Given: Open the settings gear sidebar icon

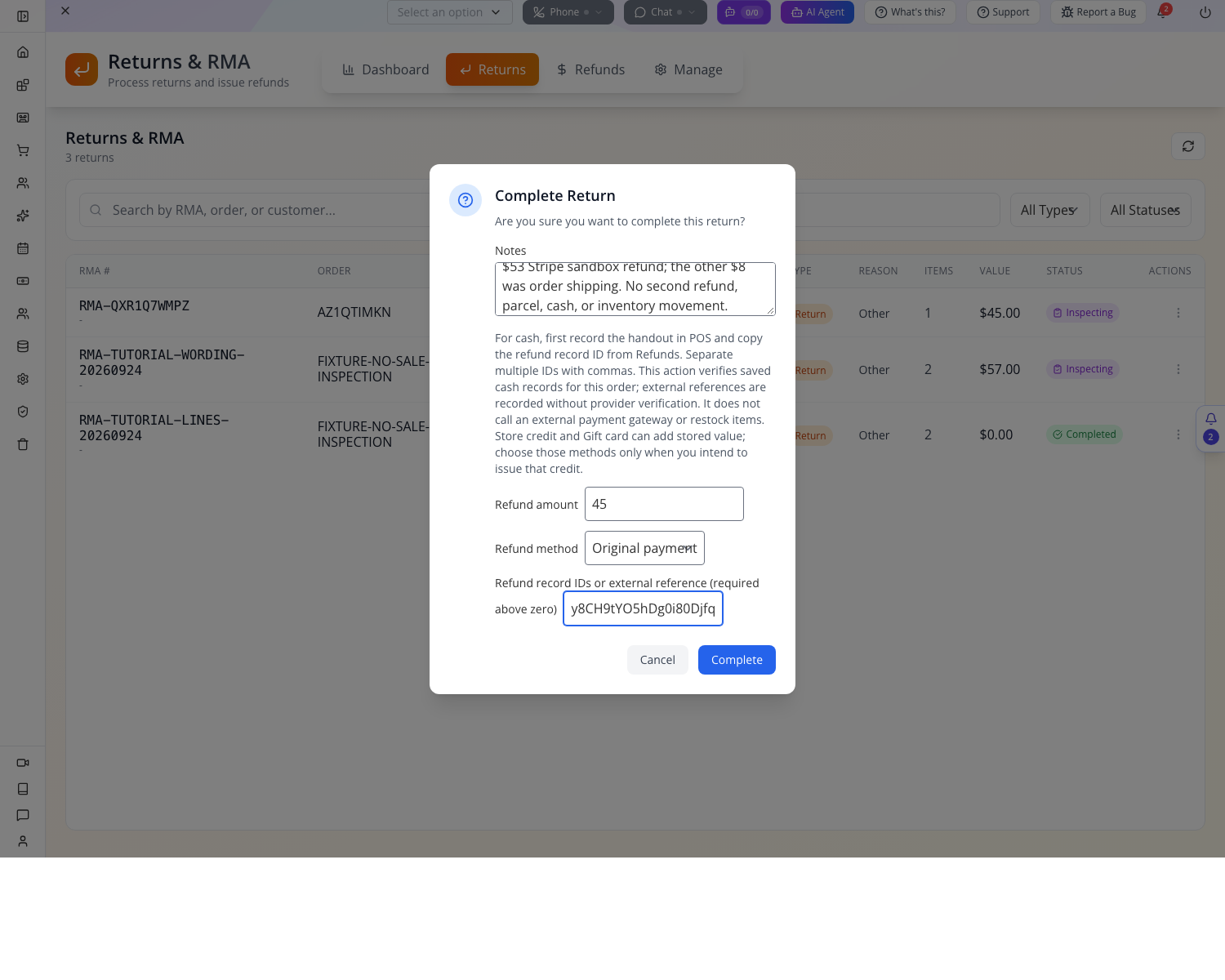Looking at the screenshot, I should pos(23,379).
